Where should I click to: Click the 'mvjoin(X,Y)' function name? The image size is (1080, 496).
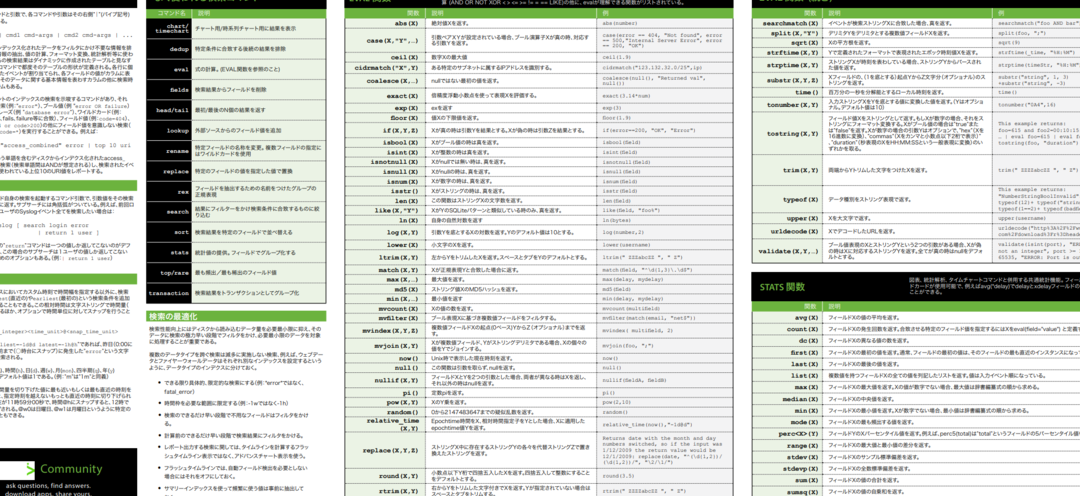(x=397, y=346)
